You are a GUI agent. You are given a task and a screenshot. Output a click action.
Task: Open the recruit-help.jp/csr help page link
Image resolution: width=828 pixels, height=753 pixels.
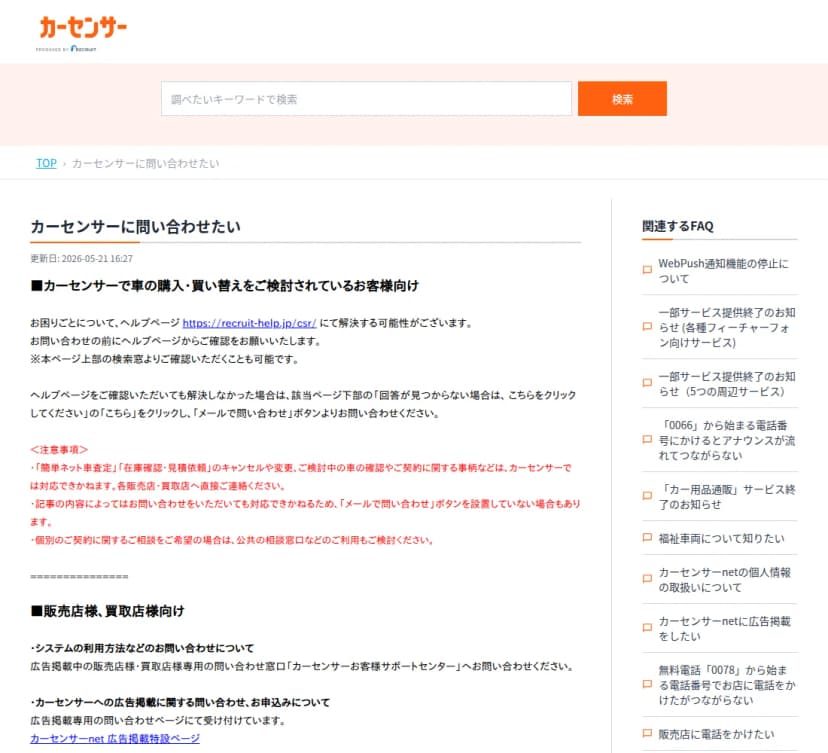[x=249, y=323]
